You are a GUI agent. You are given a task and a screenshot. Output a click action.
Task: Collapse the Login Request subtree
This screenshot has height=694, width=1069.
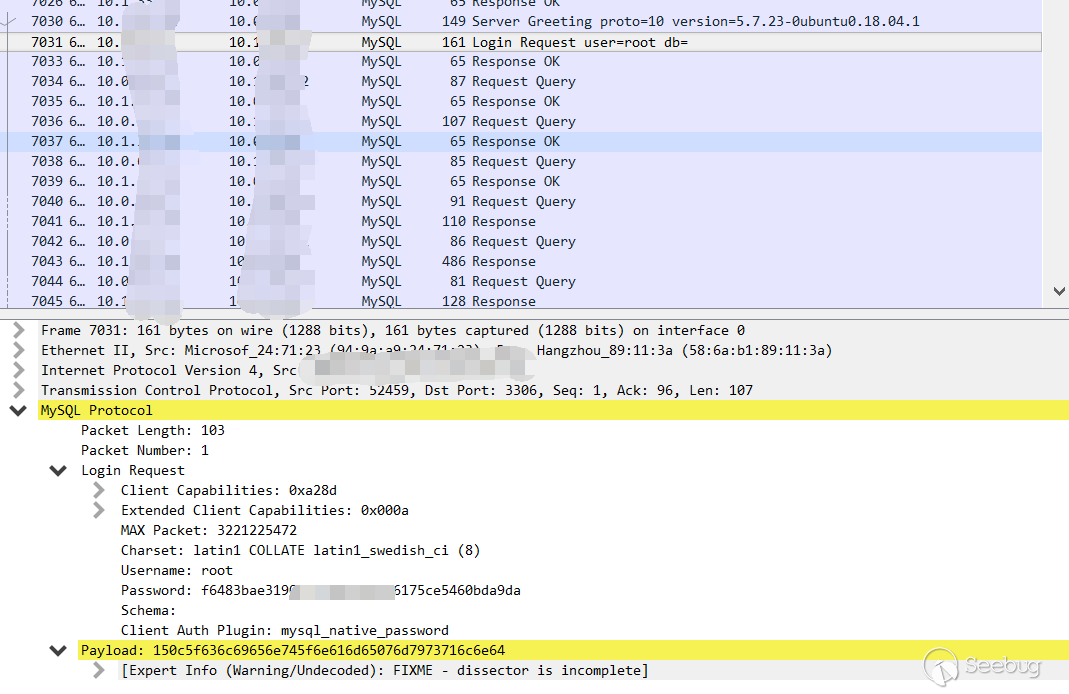59,470
